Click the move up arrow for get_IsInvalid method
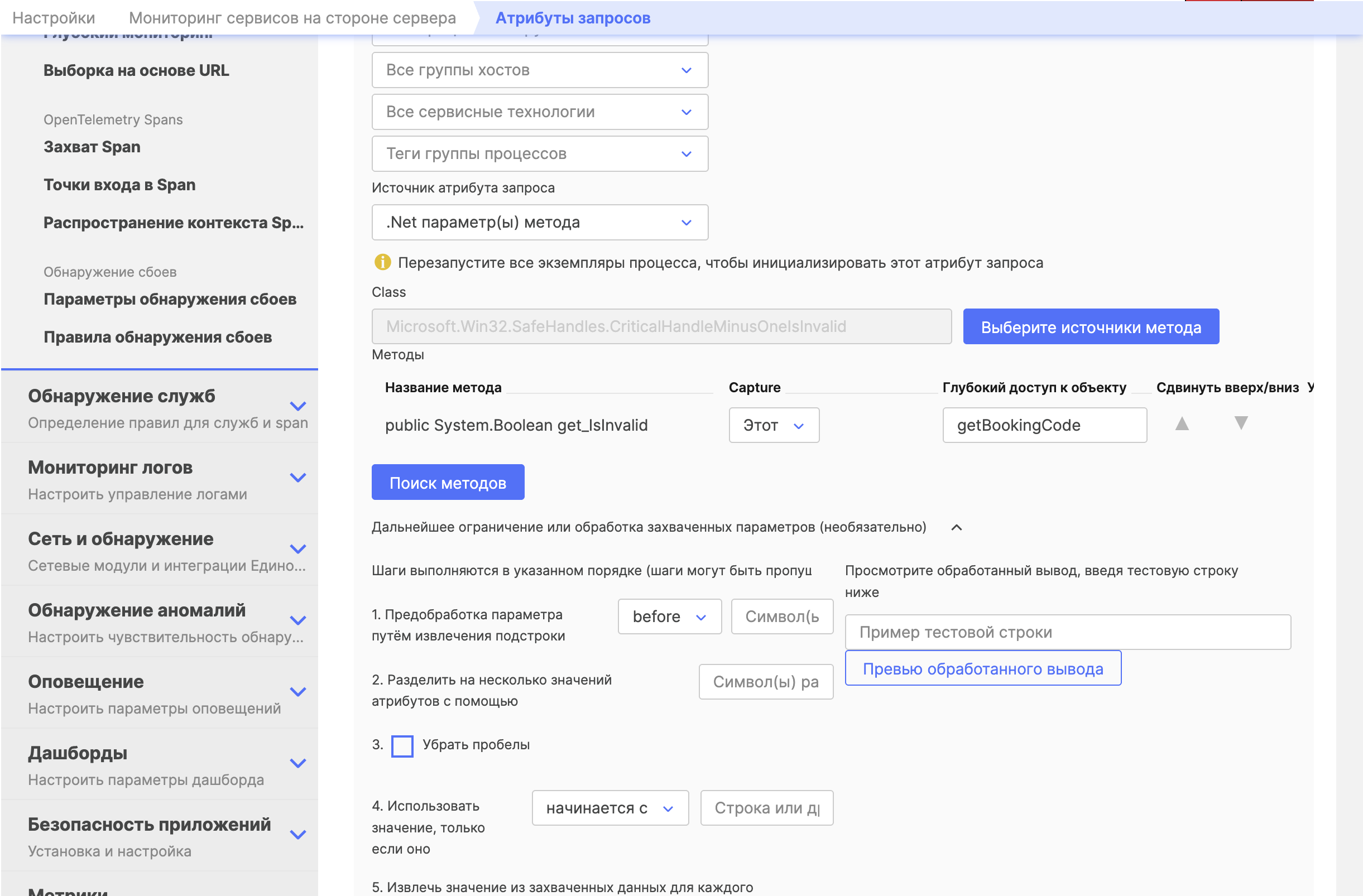Viewport: 1363px width, 896px height. coord(1182,423)
